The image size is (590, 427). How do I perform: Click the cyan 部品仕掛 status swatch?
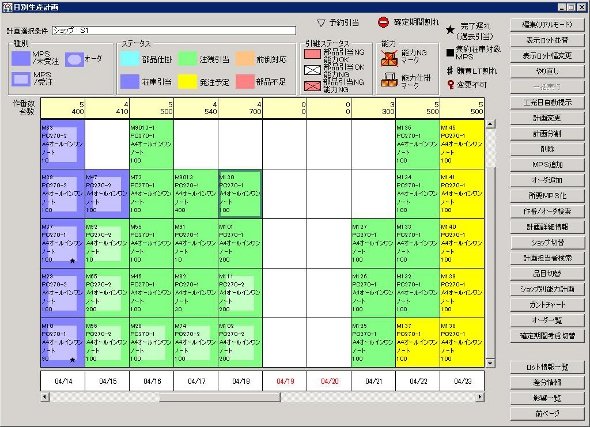coord(130,59)
